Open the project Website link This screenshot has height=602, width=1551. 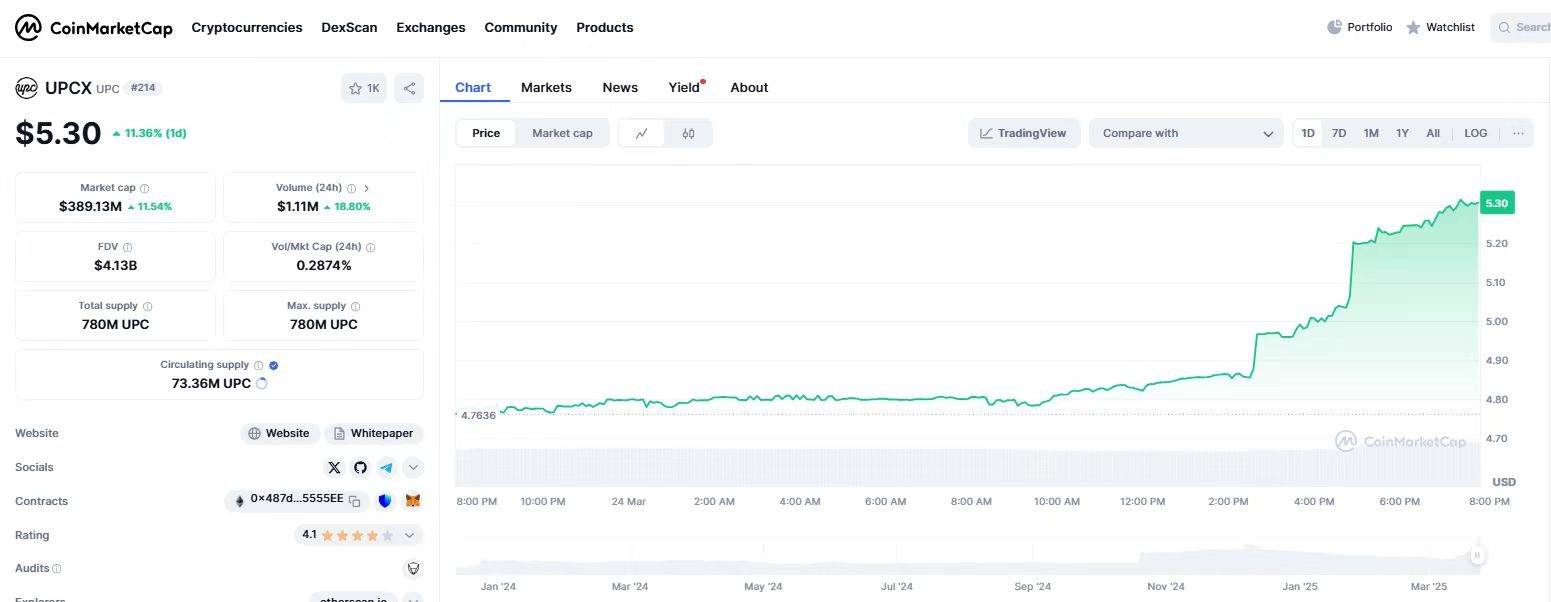280,433
